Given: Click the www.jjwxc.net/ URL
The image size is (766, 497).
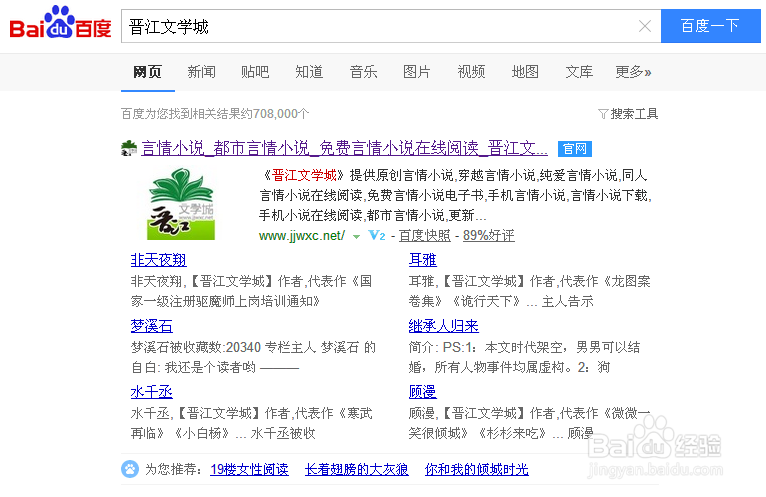Looking at the screenshot, I should [x=302, y=236].
